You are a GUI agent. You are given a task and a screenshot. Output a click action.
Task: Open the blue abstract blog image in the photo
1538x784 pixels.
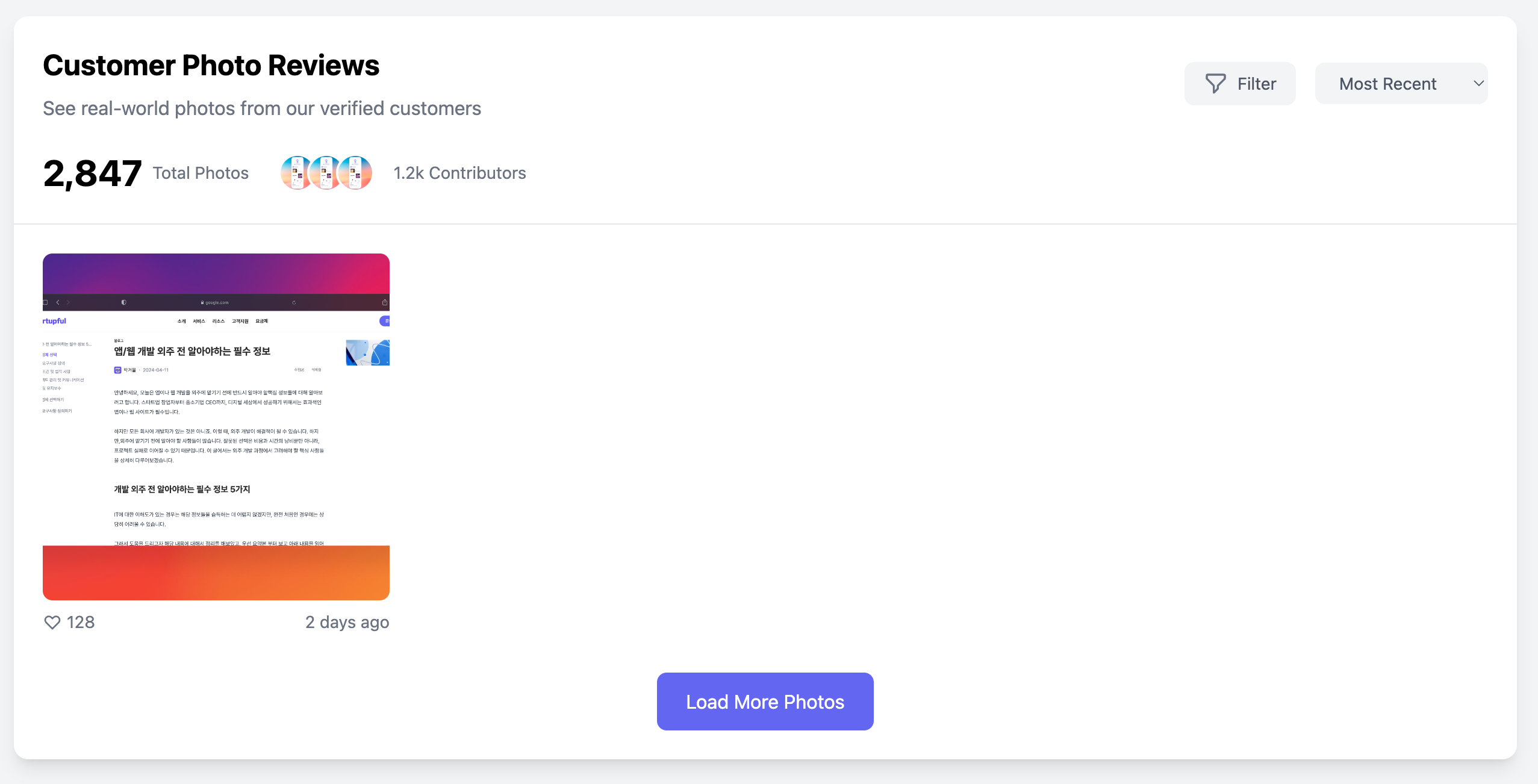click(x=367, y=352)
